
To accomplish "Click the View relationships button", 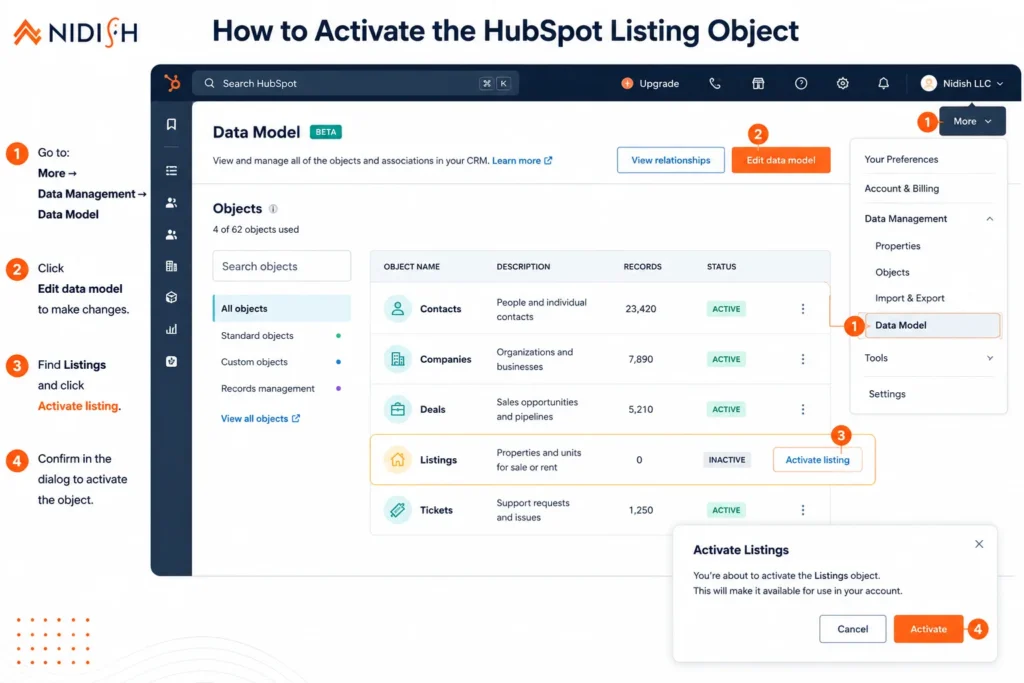I will tap(670, 160).
